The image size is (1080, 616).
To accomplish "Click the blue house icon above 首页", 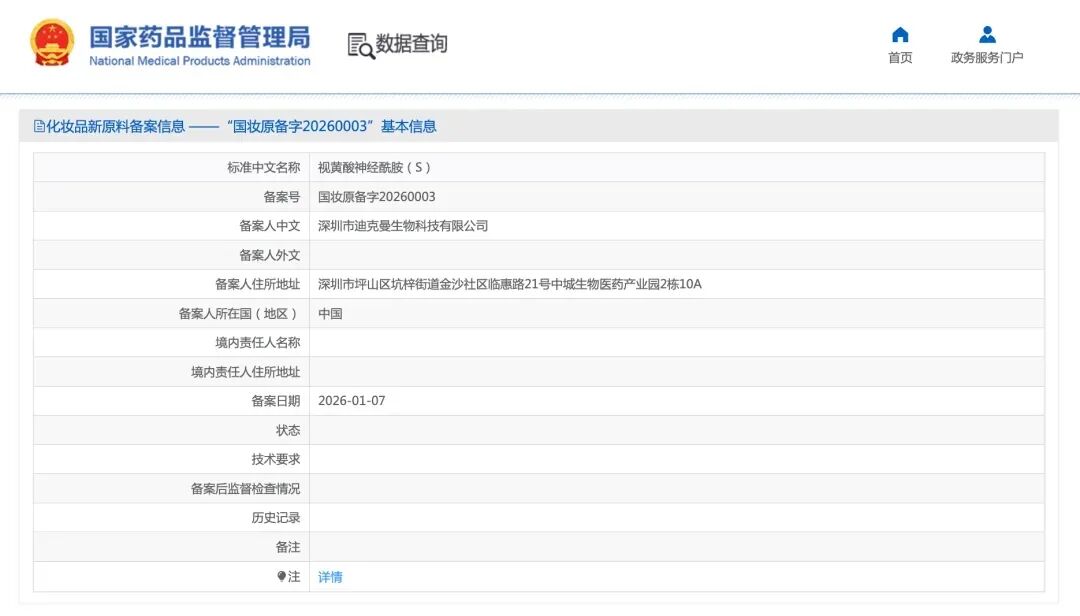I will 899,33.
